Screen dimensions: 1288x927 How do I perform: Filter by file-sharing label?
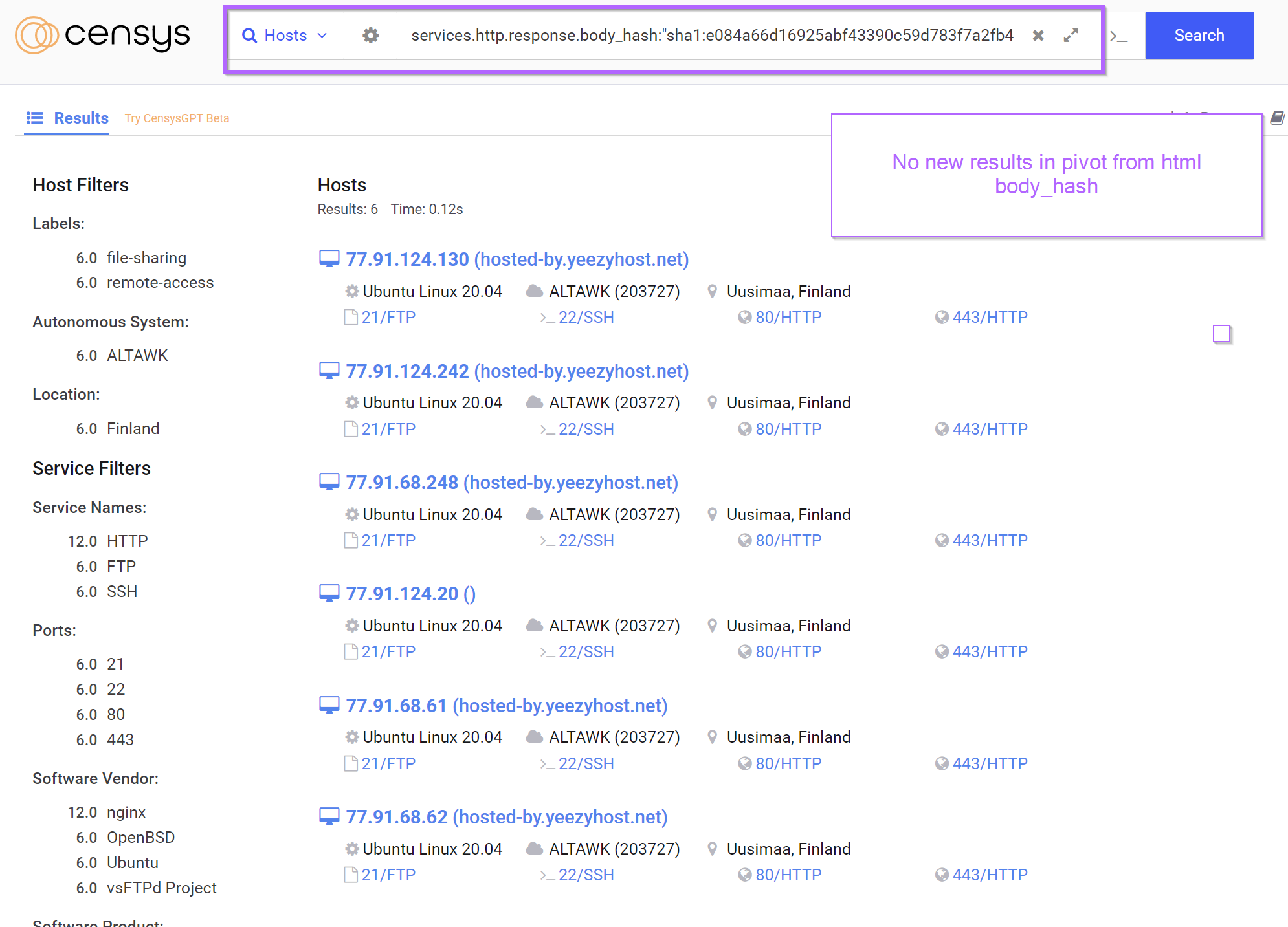[146, 258]
